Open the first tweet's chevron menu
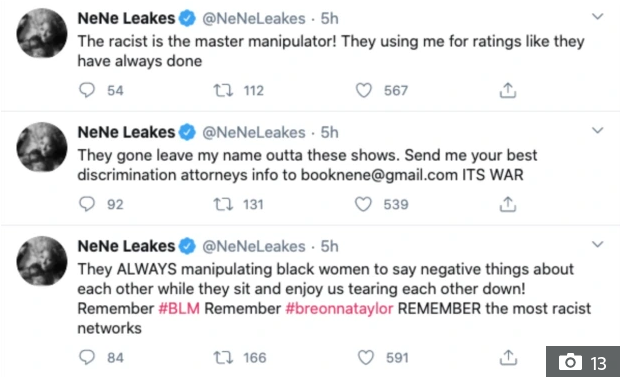Image resolution: width=620 pixels, height=377 pixels. point(597,17)
